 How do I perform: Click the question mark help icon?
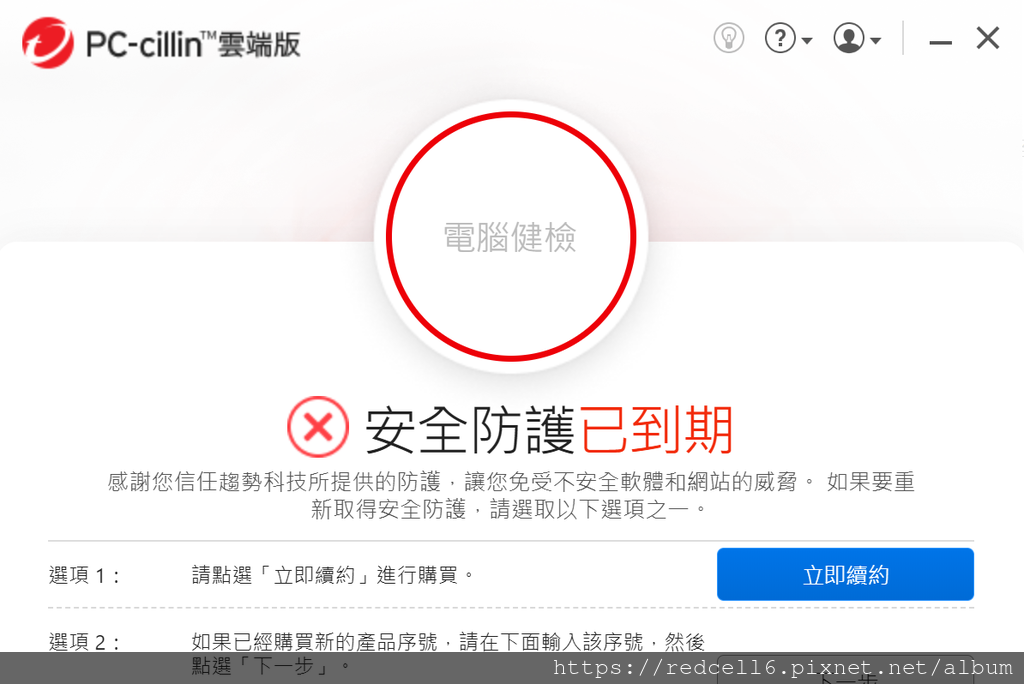click(x=780, y=38)
